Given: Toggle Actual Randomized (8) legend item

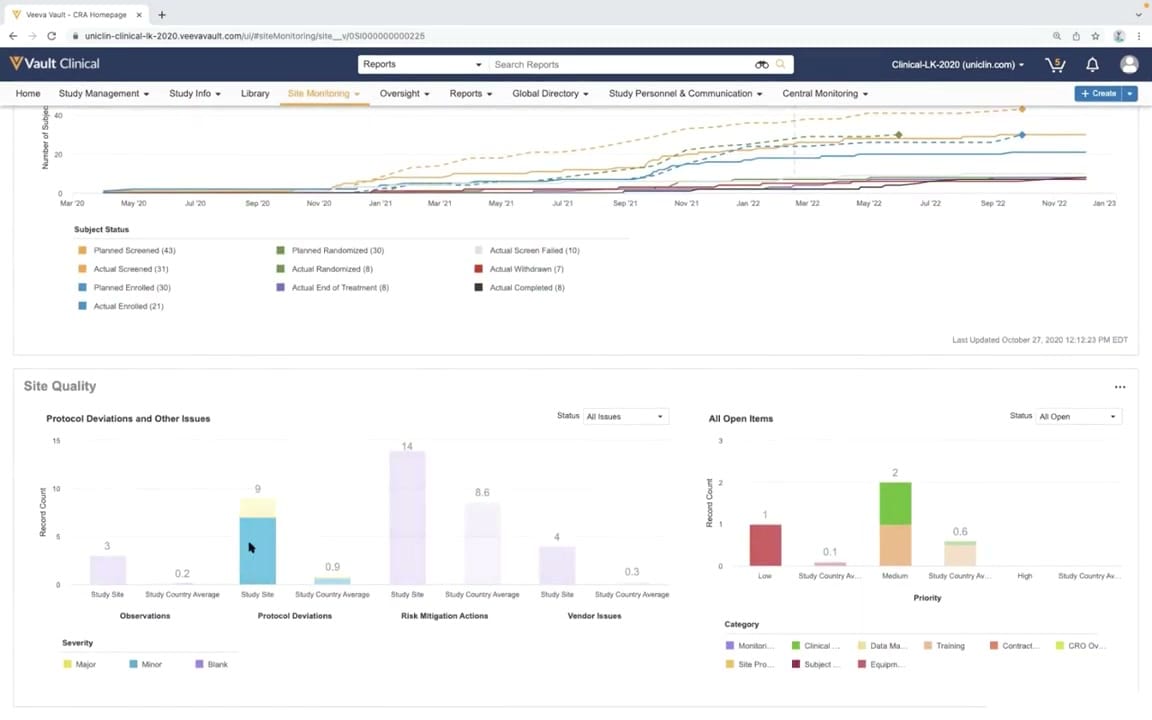Looking at the screenshot, I should (x=324, y=269).
